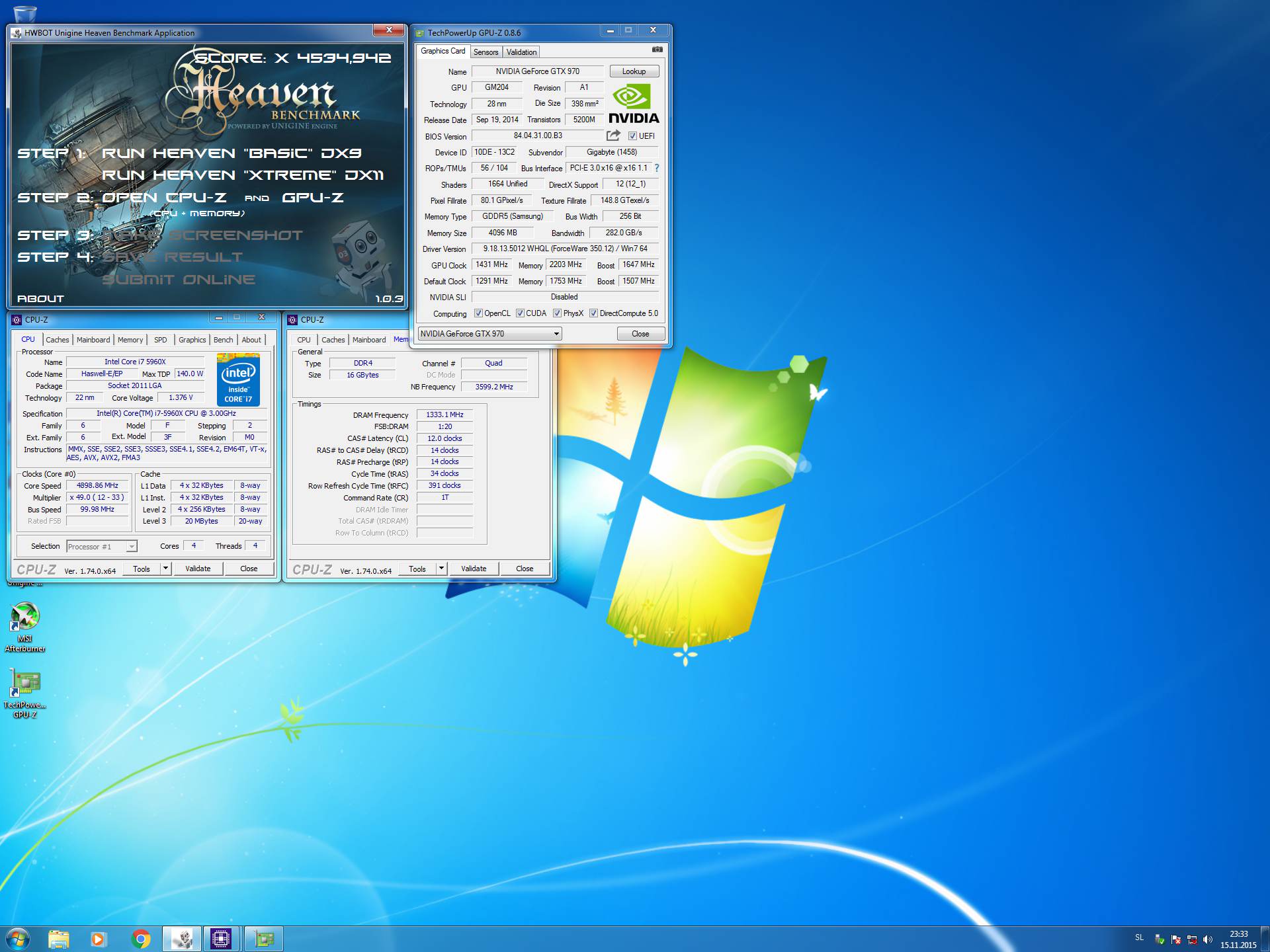
Task: Toggle the PhysX checkbox
Action: tap(557, 313)
